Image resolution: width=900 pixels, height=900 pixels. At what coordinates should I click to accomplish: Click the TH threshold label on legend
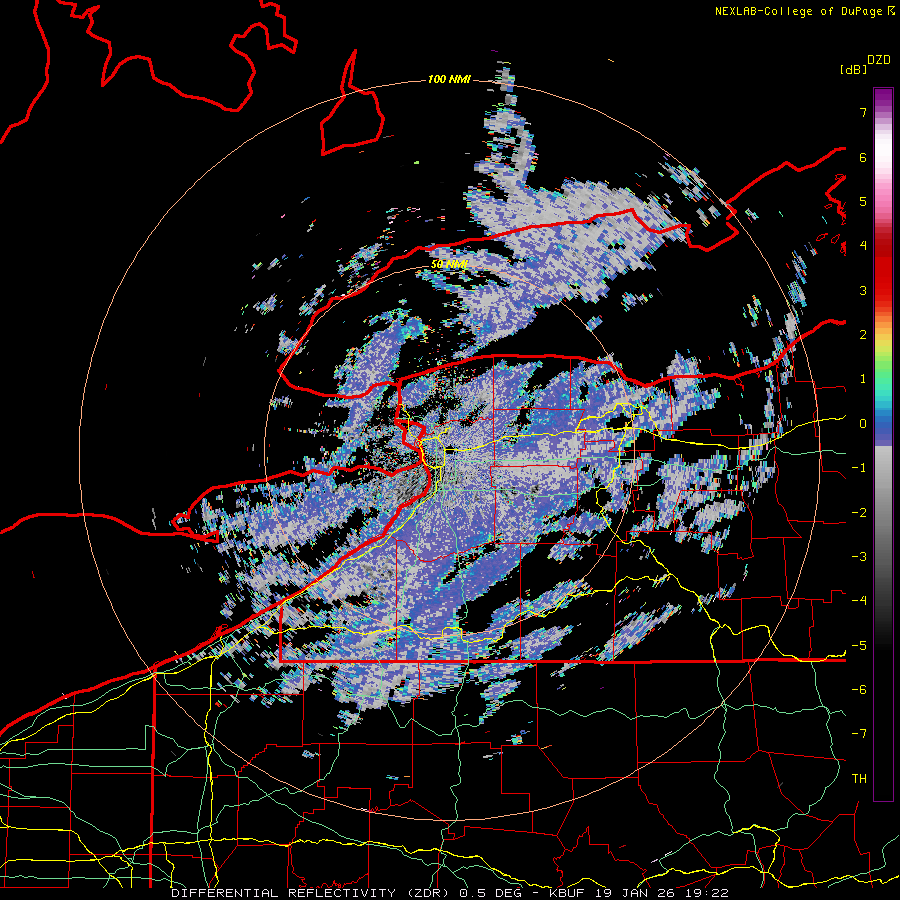coord(859,779)
